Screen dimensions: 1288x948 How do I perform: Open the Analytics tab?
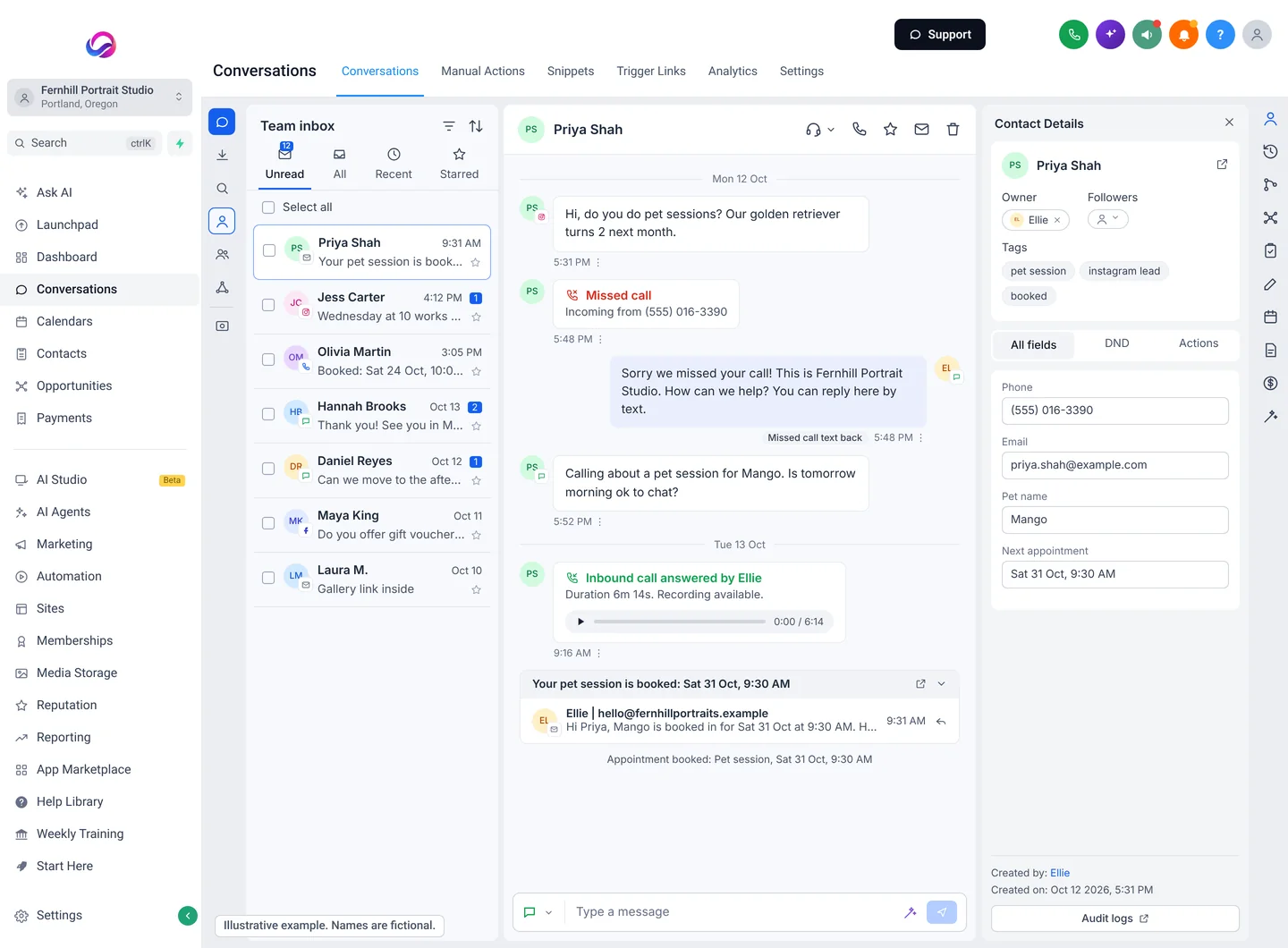tap(733, 72)
